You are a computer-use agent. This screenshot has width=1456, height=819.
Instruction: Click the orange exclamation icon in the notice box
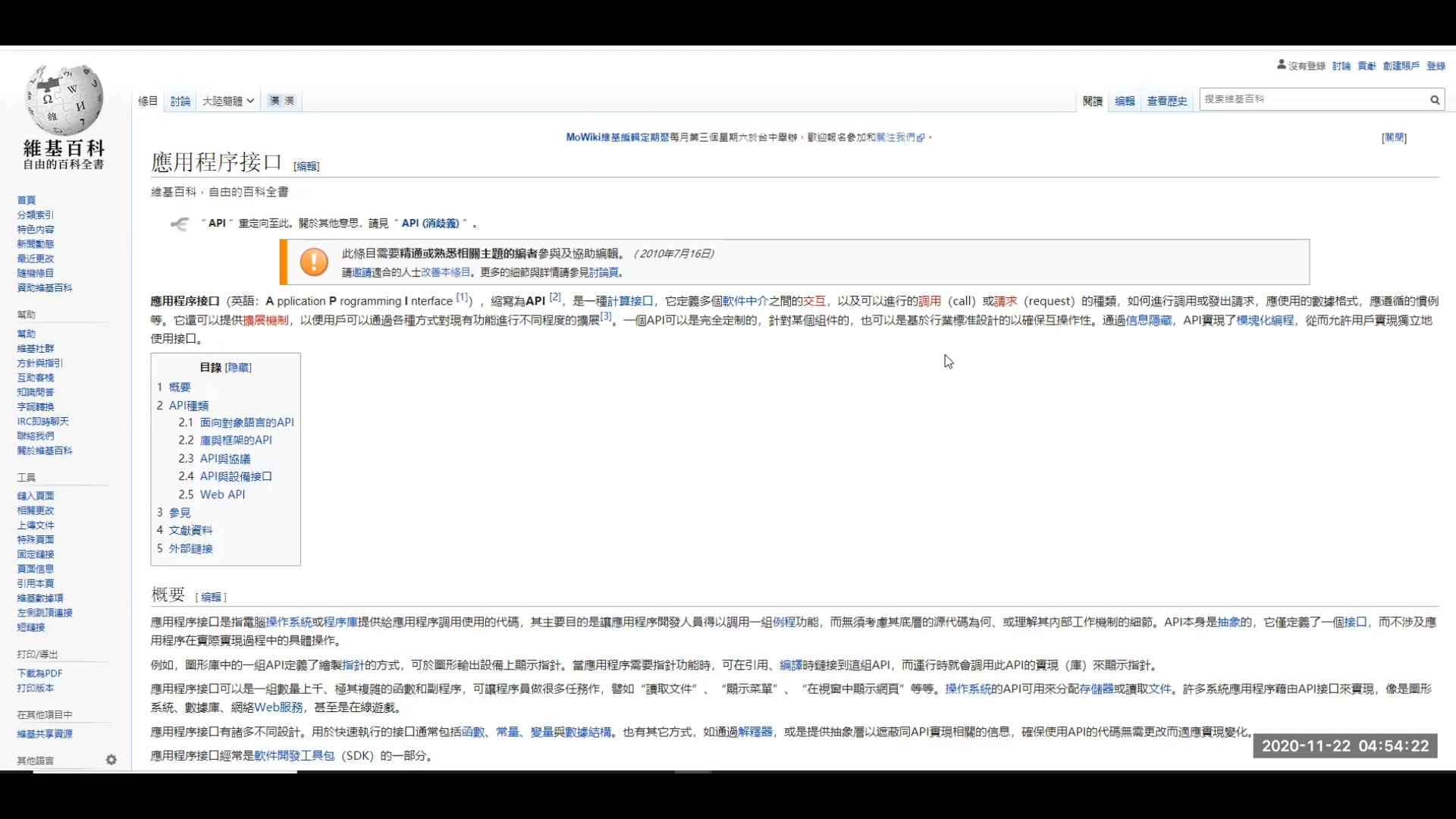[313, 262]
